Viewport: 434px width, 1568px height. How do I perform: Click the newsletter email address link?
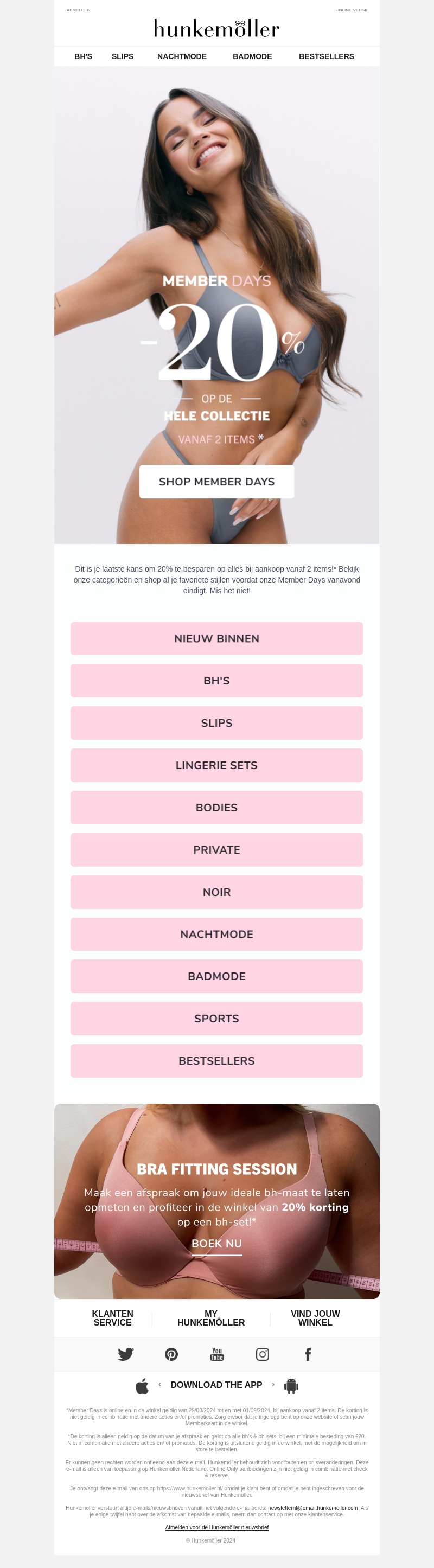(313, 1508)
